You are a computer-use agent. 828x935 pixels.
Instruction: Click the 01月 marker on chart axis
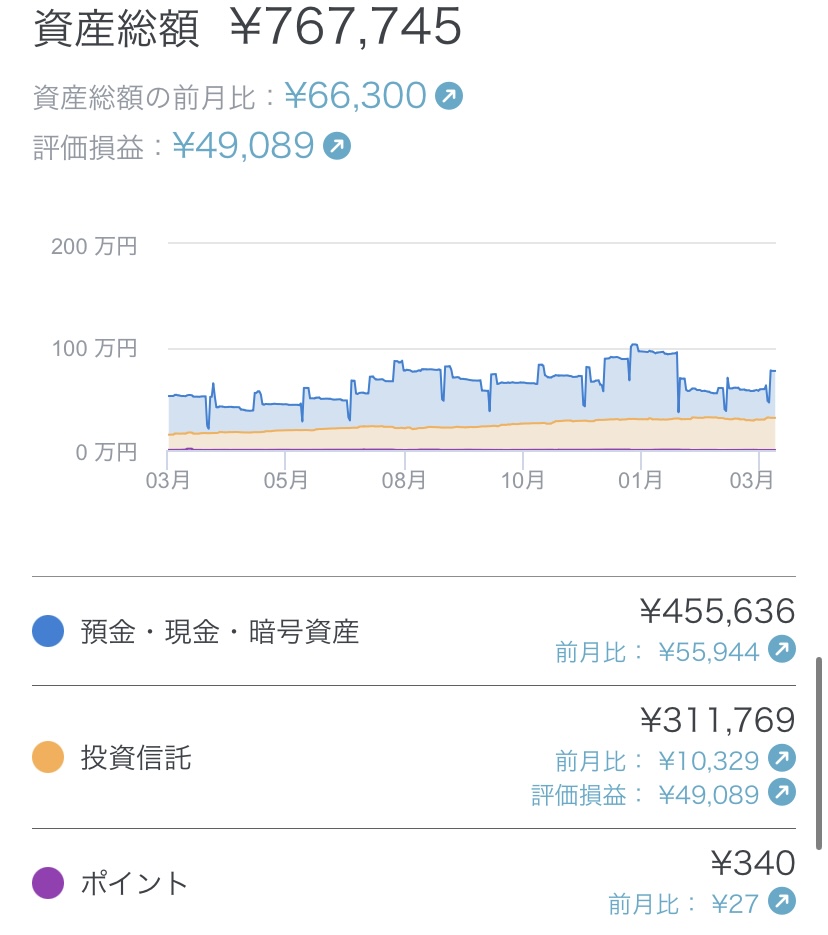click(640, 480)
